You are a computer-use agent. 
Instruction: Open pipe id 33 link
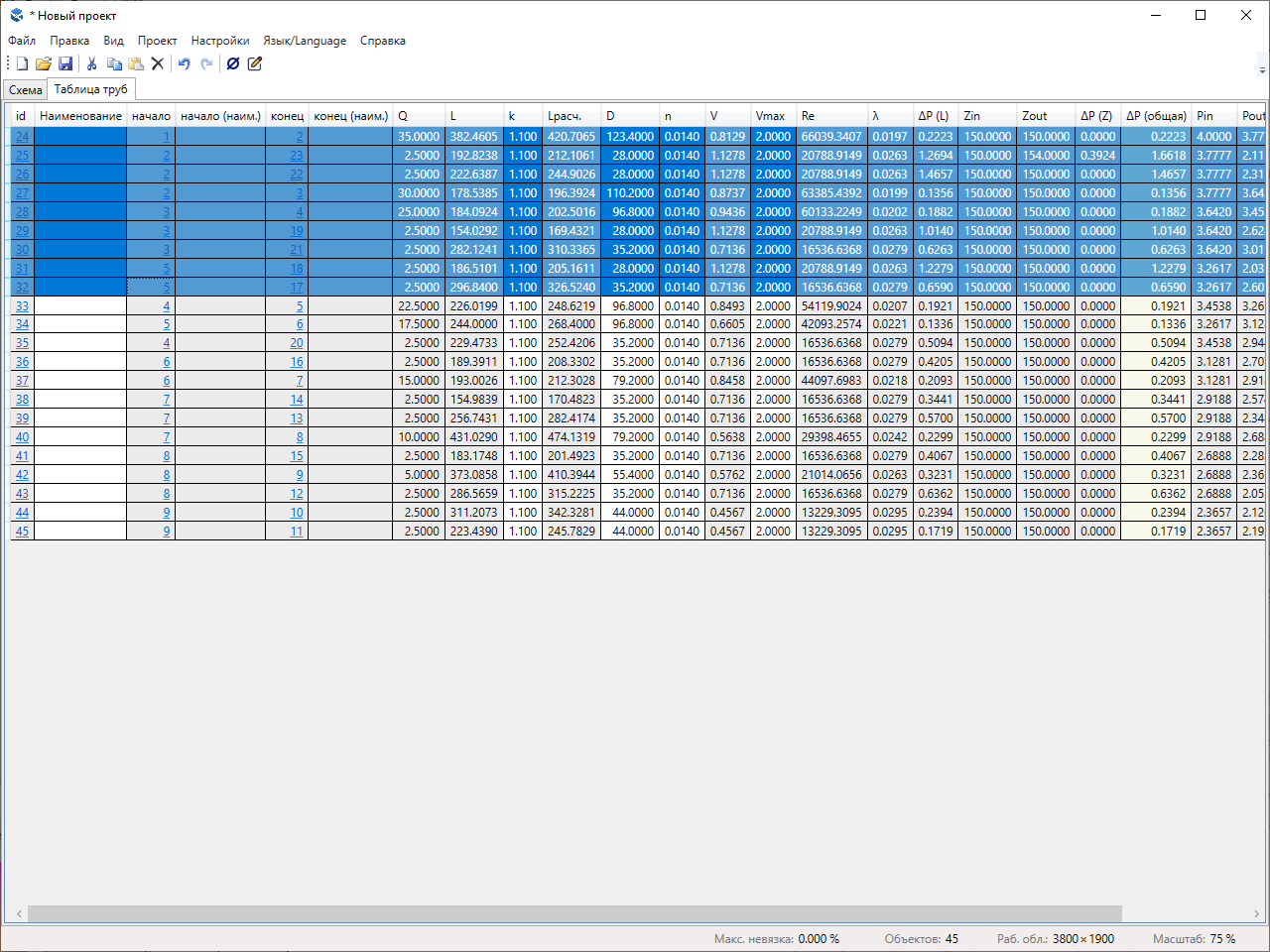pos(22,306)
